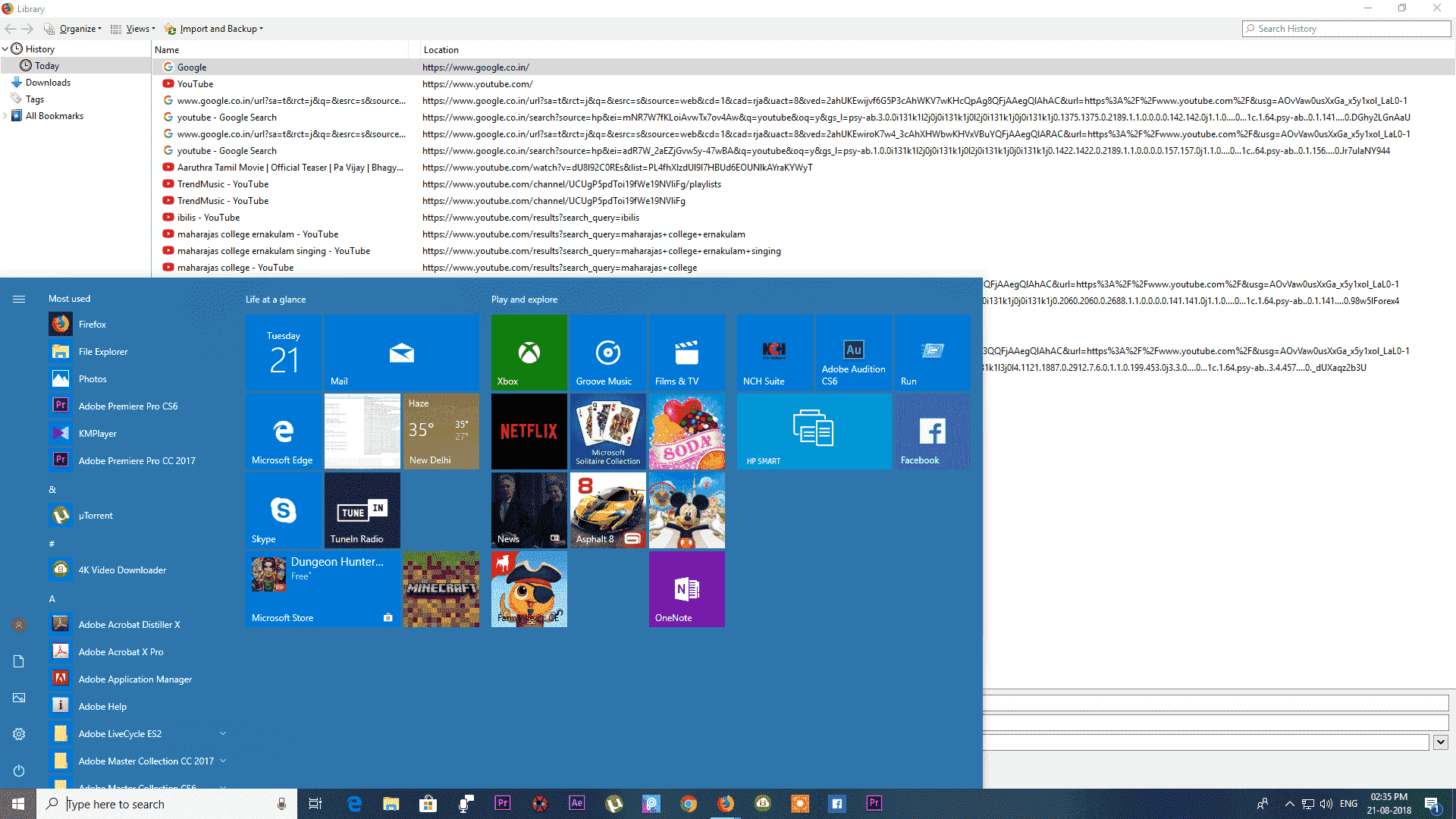Open the Start menu Pictures icon
This screenshot has height=819, width=1456.
[19, 698]
